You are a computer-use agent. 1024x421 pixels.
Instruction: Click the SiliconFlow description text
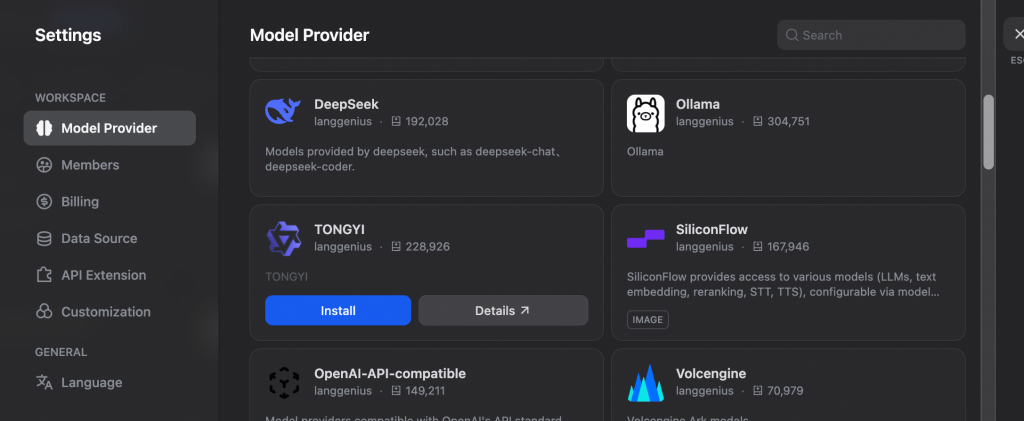click(784, 285)
